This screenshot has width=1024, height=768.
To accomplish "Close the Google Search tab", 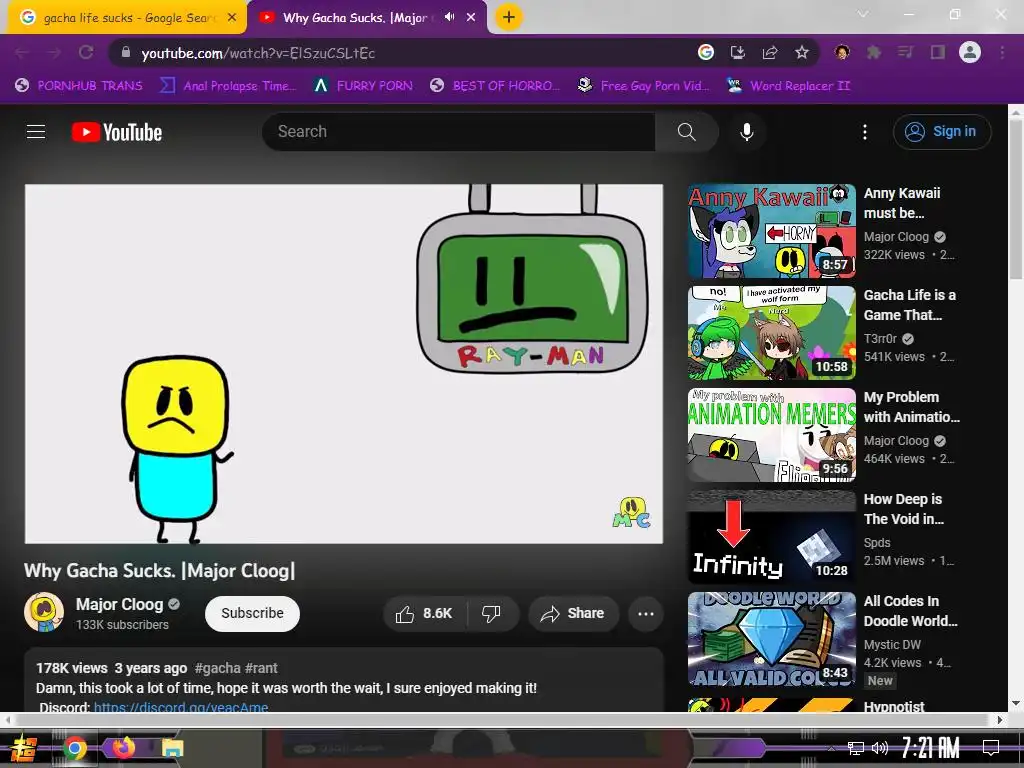I will click(x=232, y=18).
